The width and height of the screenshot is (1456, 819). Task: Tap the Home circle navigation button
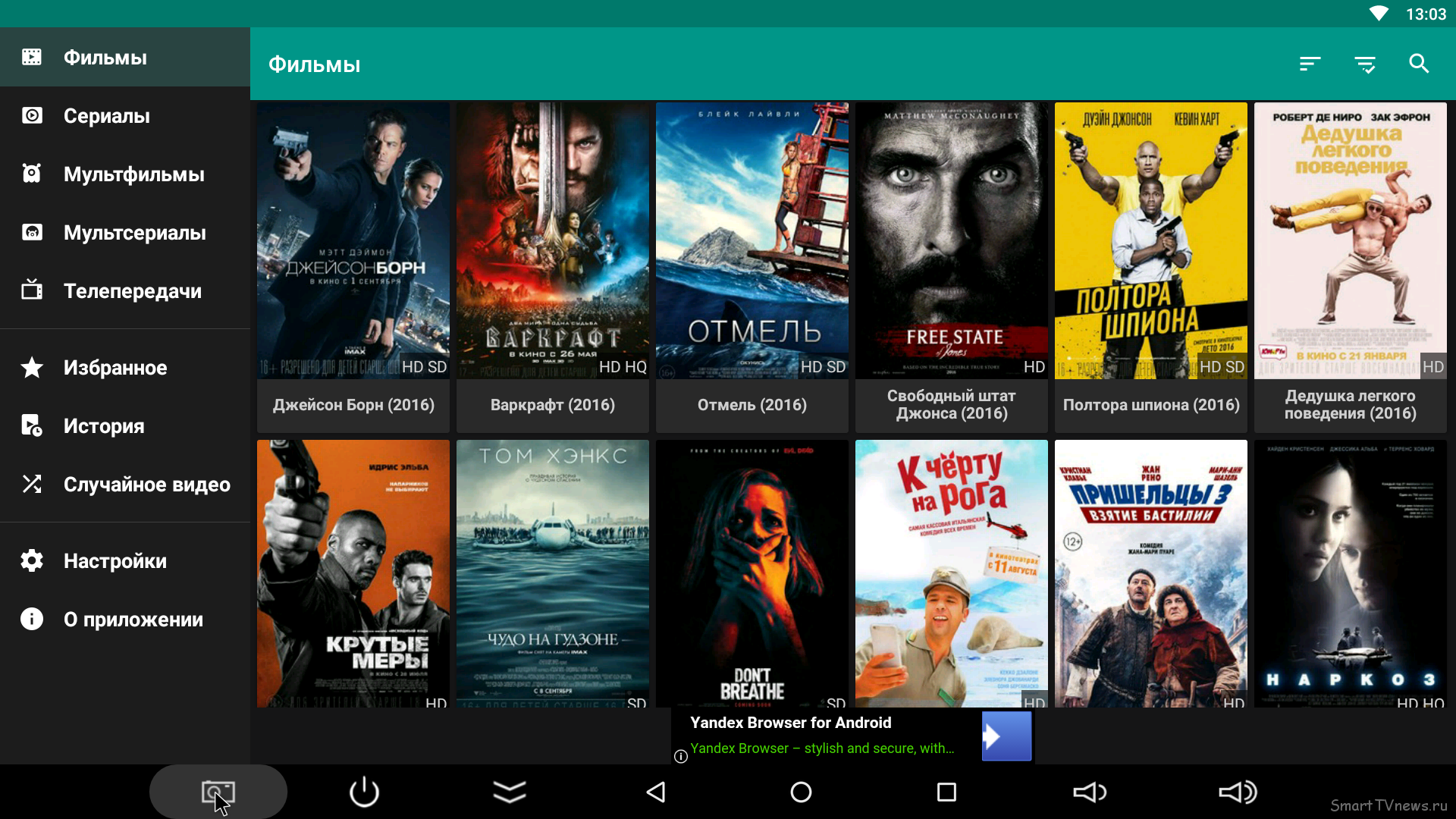[x=801, y=792]
